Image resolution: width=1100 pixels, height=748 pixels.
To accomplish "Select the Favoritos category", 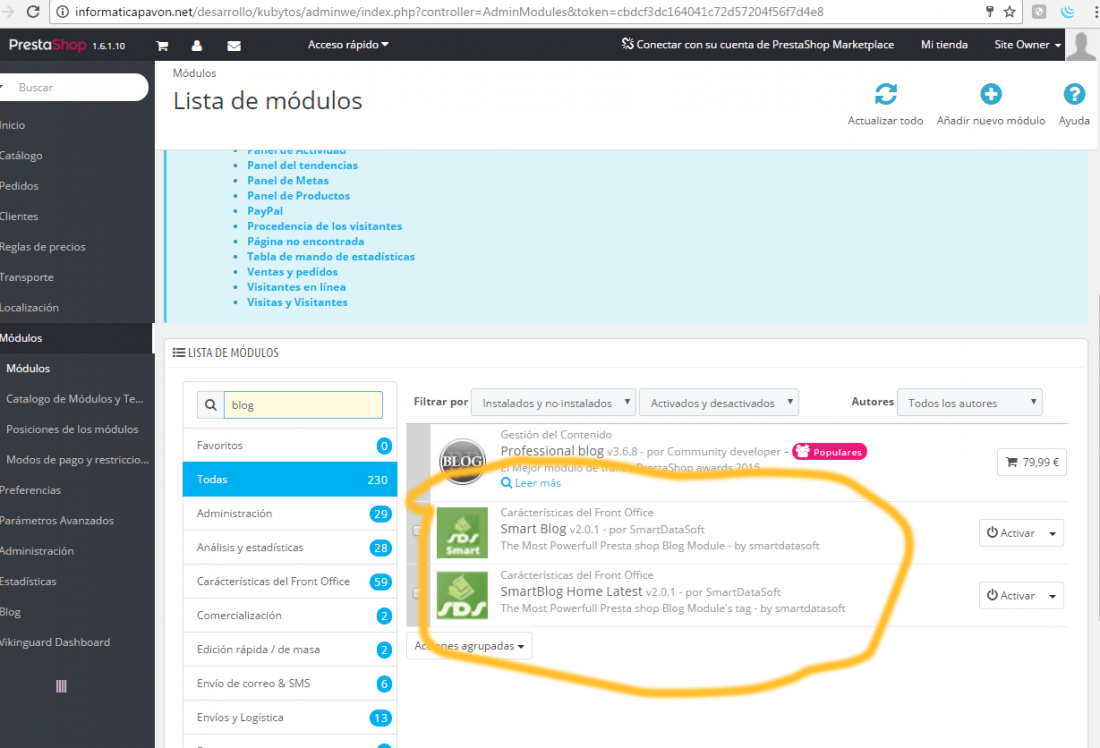I will pos(290,446).
